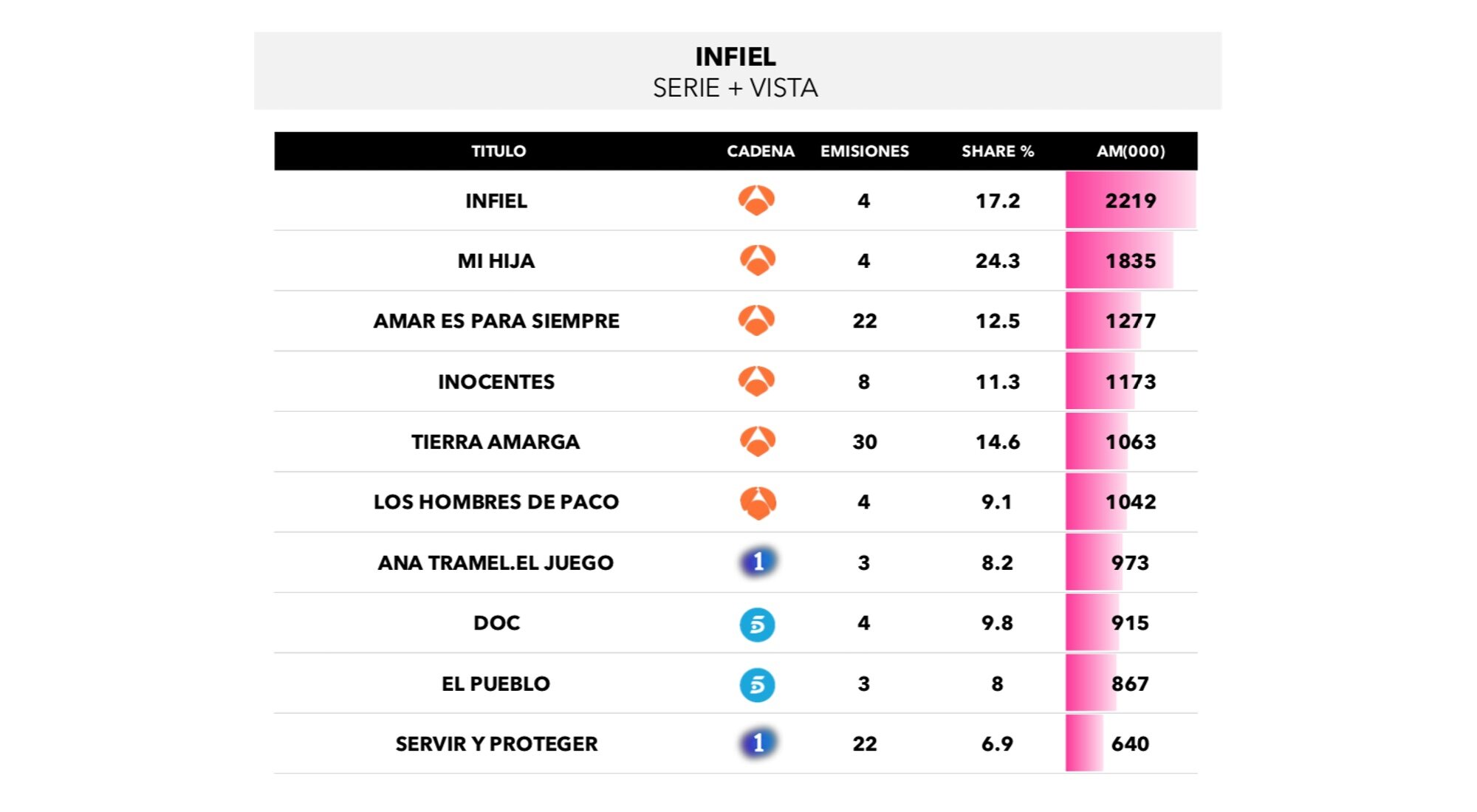Viewport: 1477px width, 812px height.
Task: Select the AM(000) column header
Action: coord(1131,151)
